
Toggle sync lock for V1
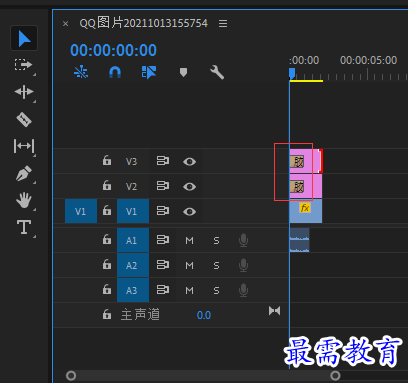click(163, 211)
